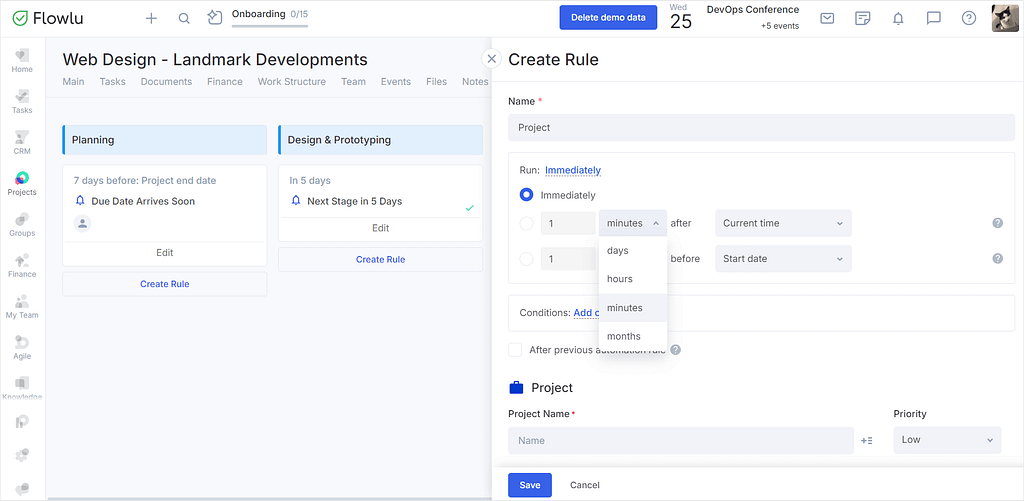Image resolution: width=1024 pixels, height=501 pixels.
Task: Click the assignee avatar on the Planning rule
Action: click(x=82, y=223)
